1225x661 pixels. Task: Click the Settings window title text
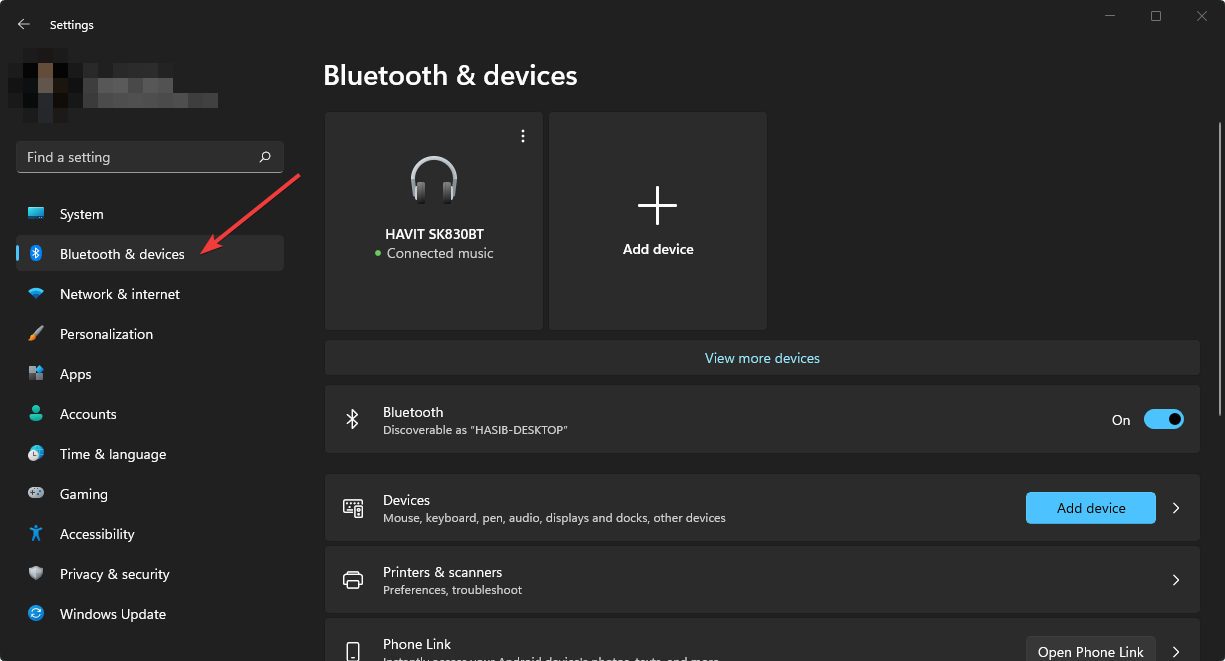coord(72,25)
